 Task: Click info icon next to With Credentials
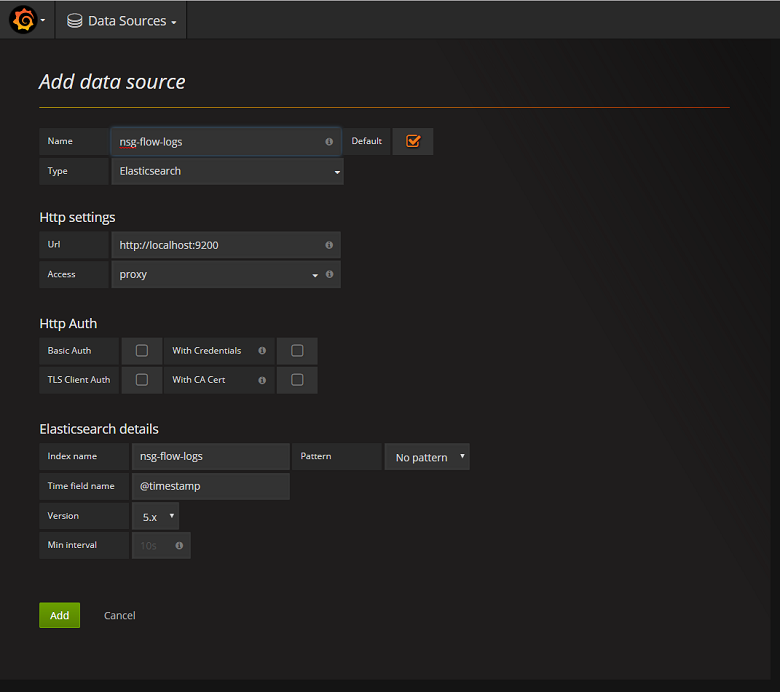tap(262, 351)
